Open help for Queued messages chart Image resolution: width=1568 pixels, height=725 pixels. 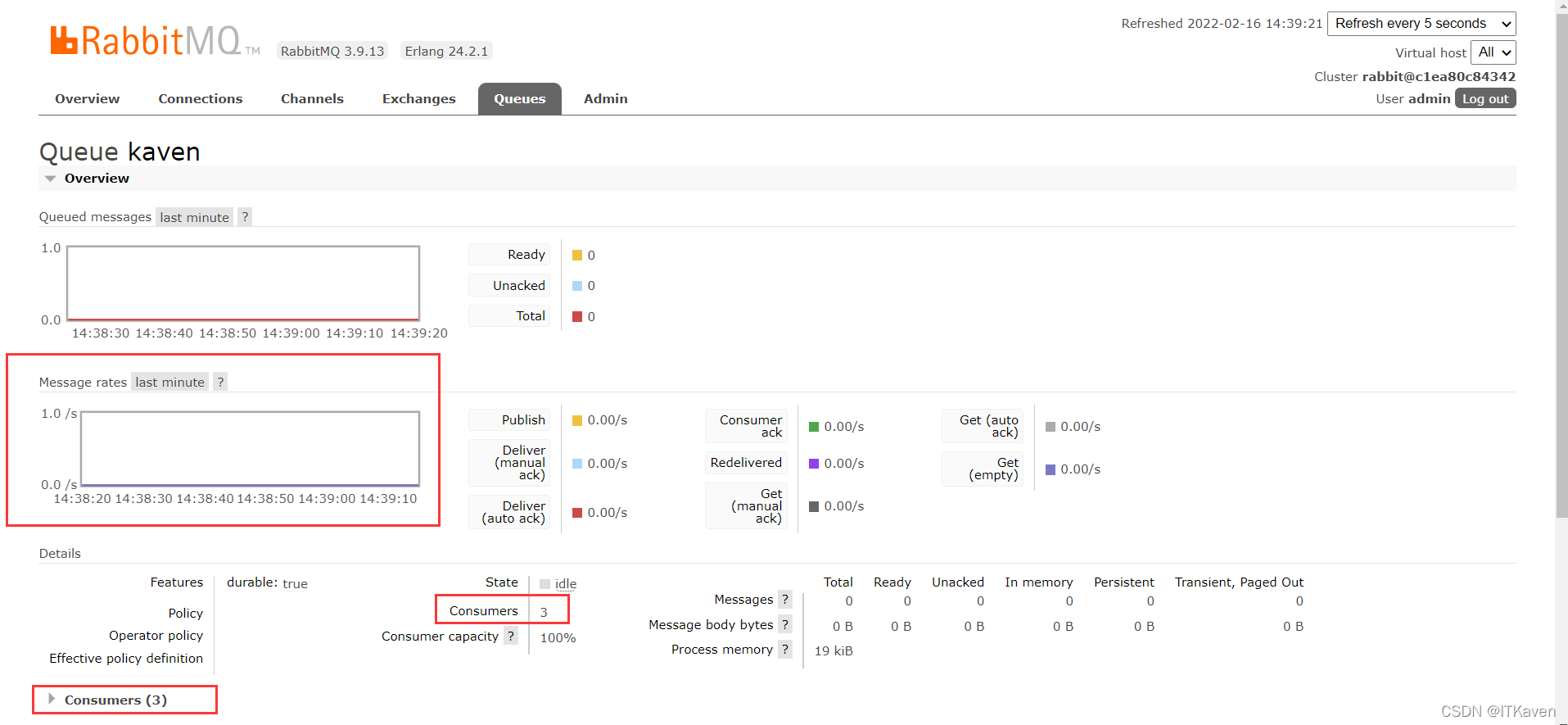tap(244, 217)
